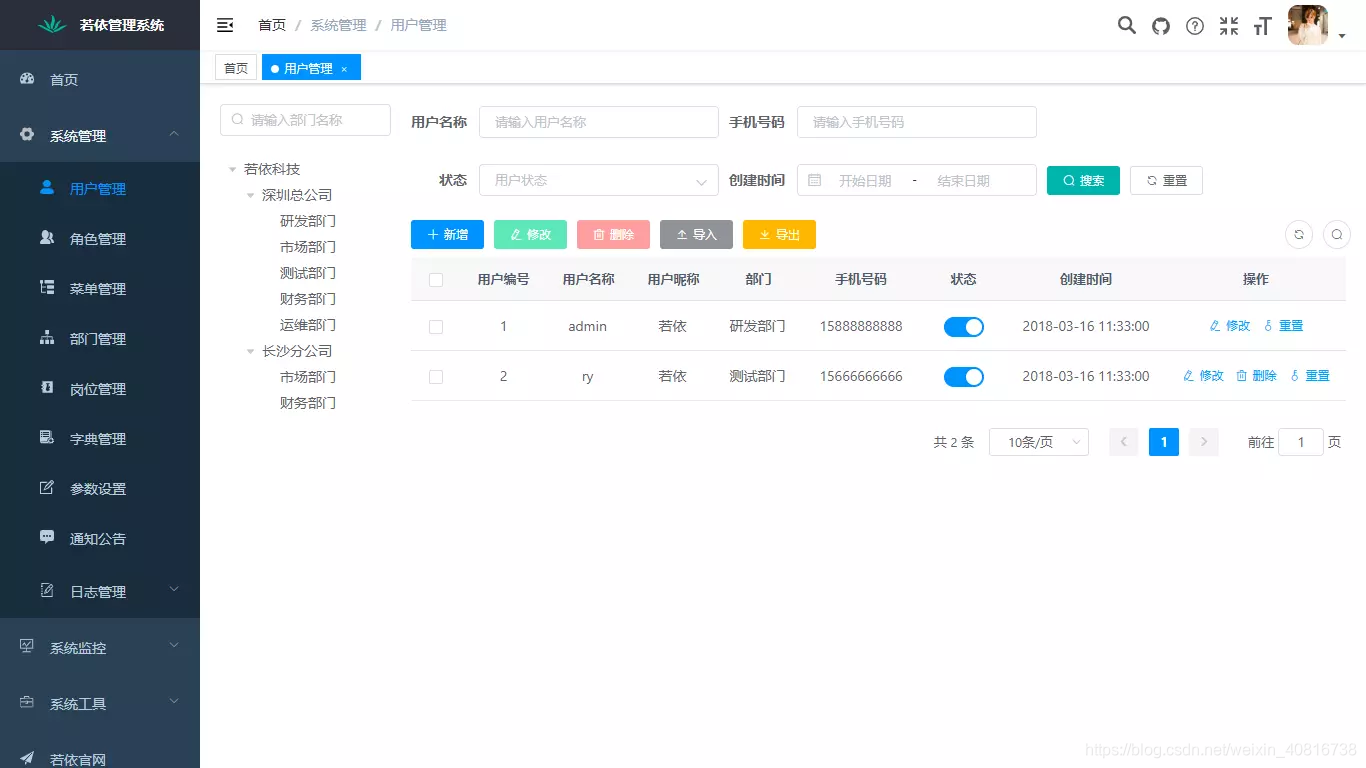Close the 用户管理 tab

click(343, 67)
